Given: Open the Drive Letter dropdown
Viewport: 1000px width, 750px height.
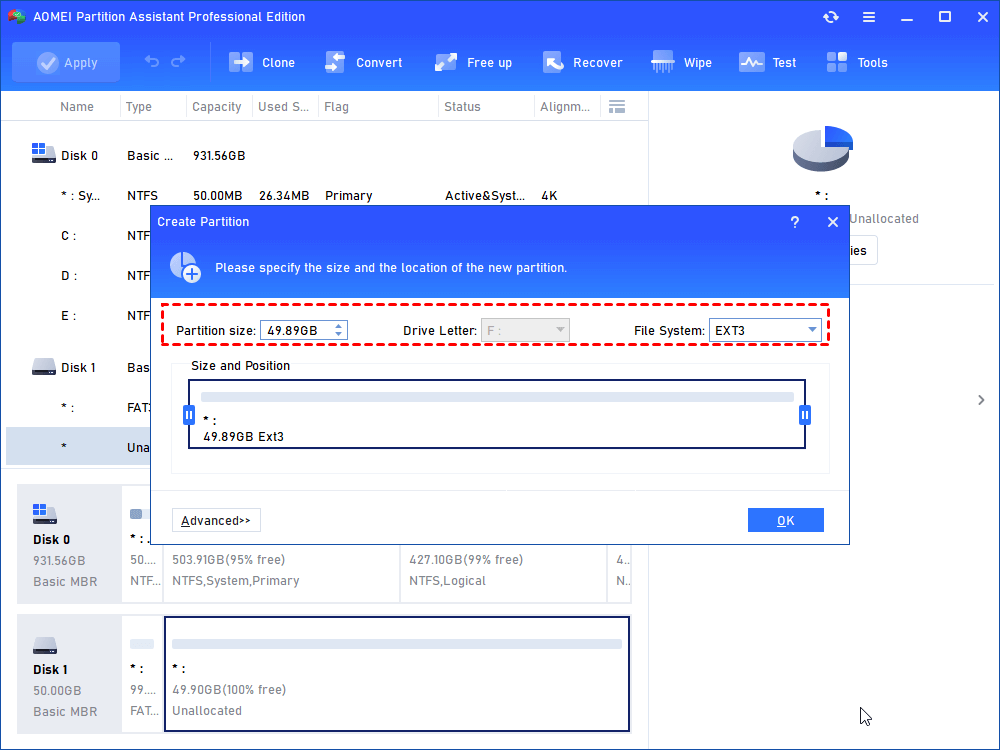Looking at the screenshot, I should pyautogui.click(x=525, y=330).
